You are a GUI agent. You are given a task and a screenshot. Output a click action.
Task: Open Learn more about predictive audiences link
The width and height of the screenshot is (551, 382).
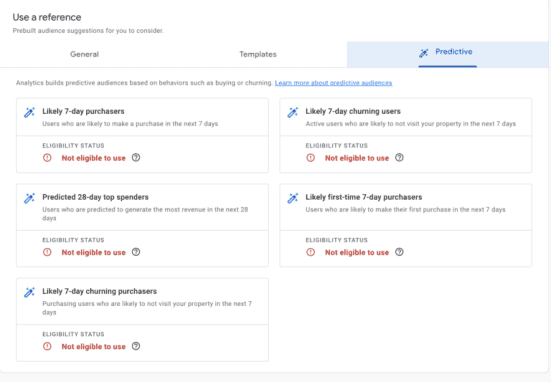pyautogui.click(x=333, y=83)
